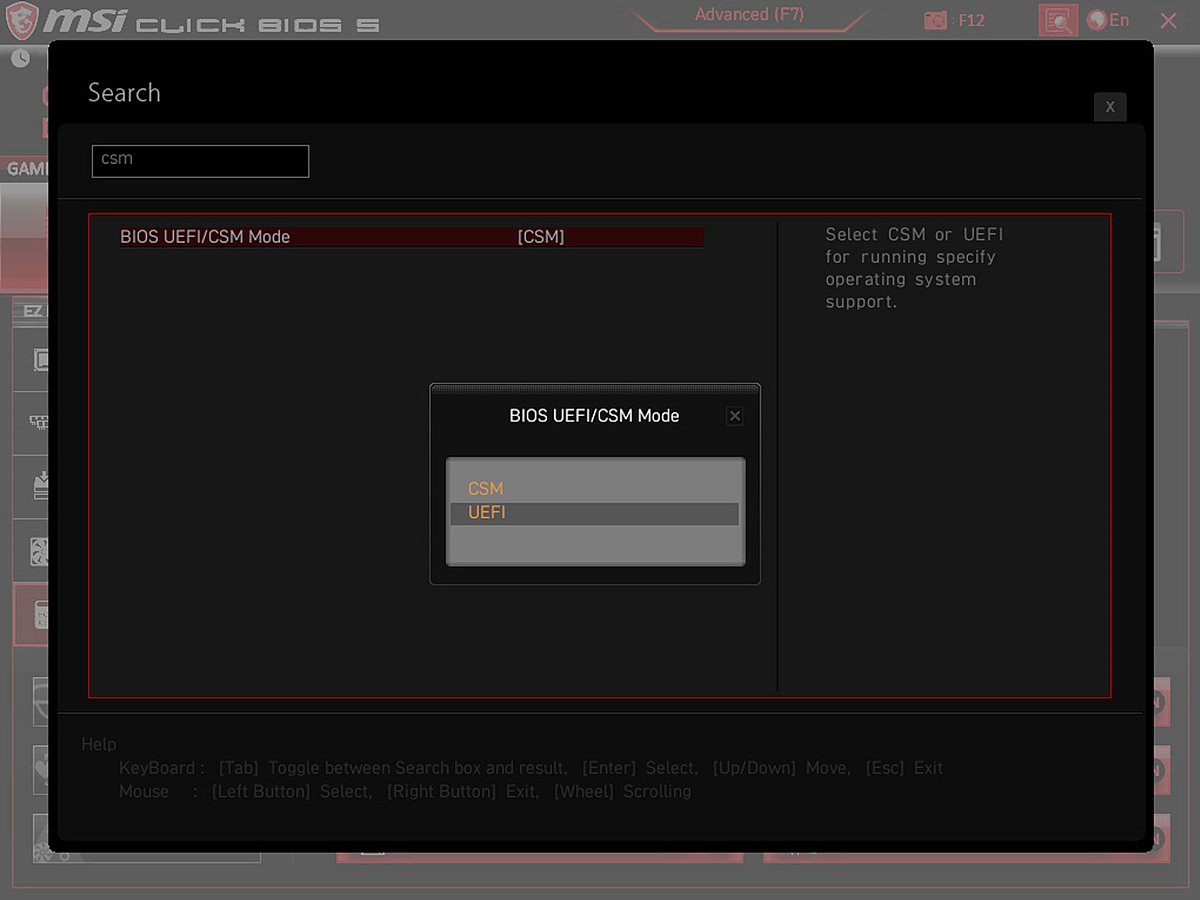This screenshot has height=900, width=1200.
Task: Switch to Advanced (F7) mode
Action: click(x=749, y=15)
